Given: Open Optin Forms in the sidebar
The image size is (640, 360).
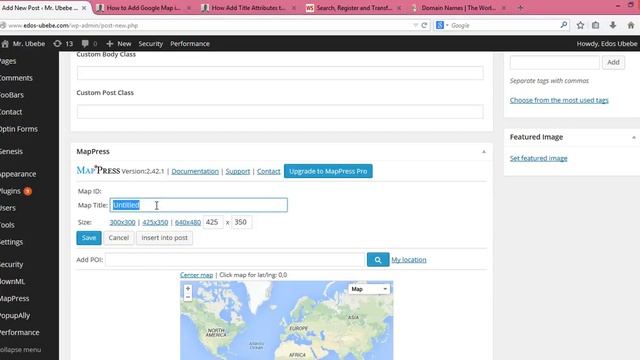Looking at the screenshot, I should [19, 129].
